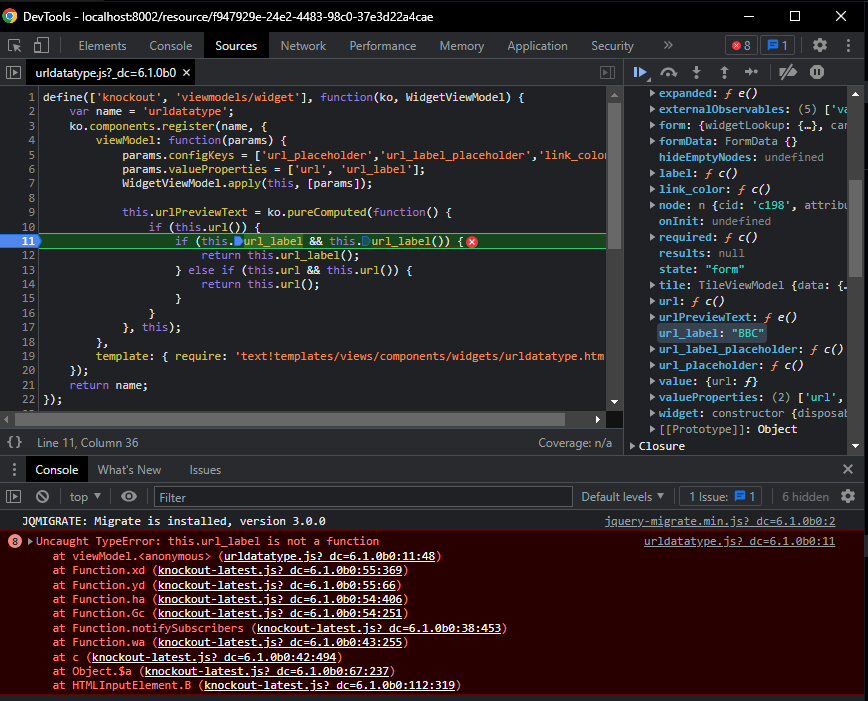Open the Default levels dropdown

pyautogui.click(x=621, y=496)
